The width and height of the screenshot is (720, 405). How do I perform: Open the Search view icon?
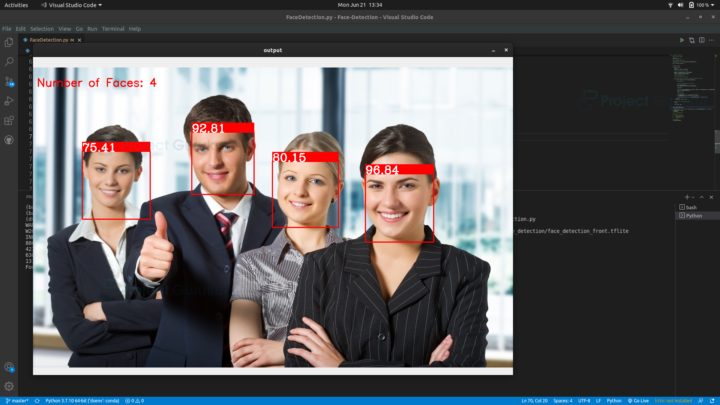tap(9, 62)
